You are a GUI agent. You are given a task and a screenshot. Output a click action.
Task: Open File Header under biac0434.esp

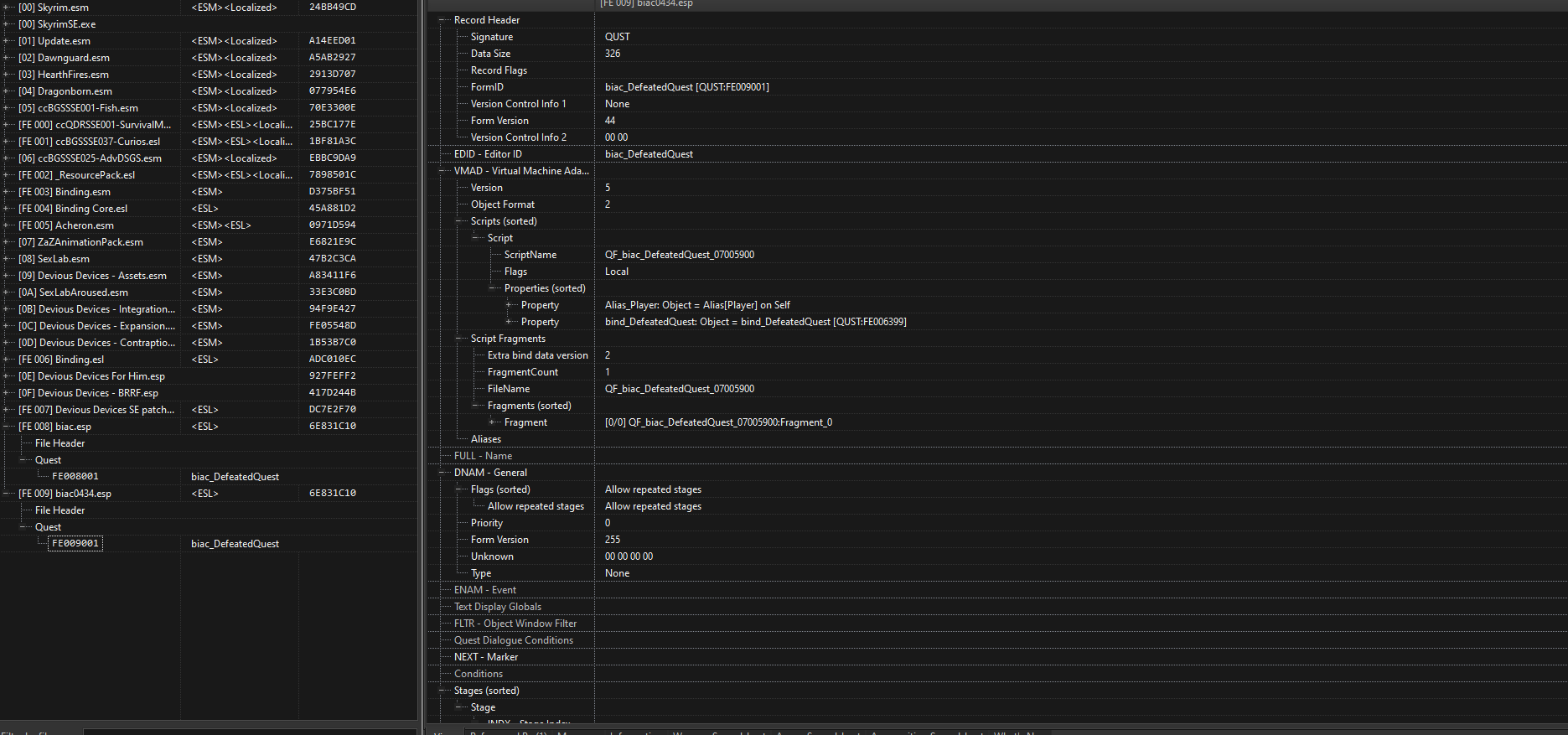[x=60, y=510]
